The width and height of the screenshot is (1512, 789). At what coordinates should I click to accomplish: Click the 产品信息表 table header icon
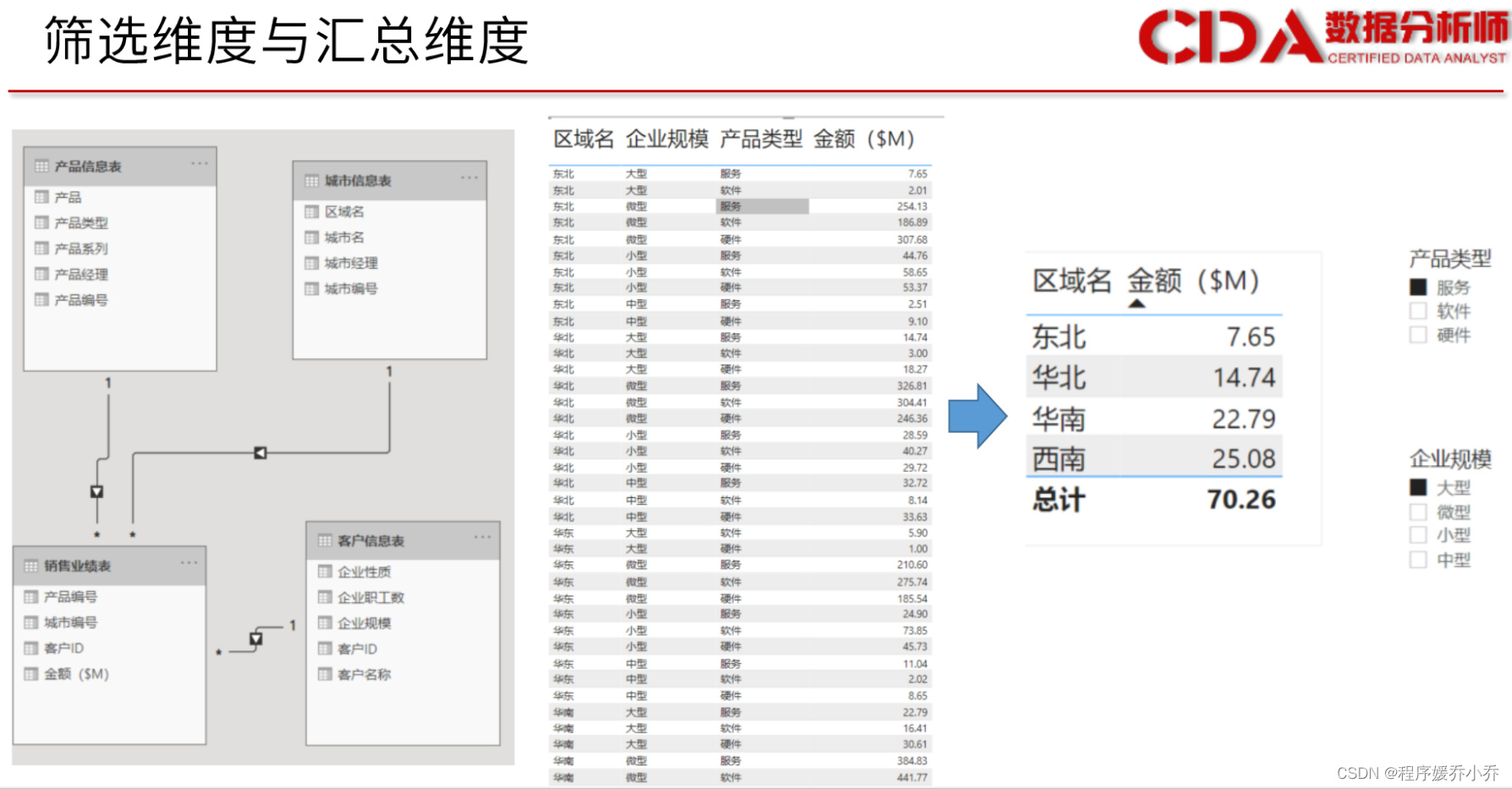point(41,166)
